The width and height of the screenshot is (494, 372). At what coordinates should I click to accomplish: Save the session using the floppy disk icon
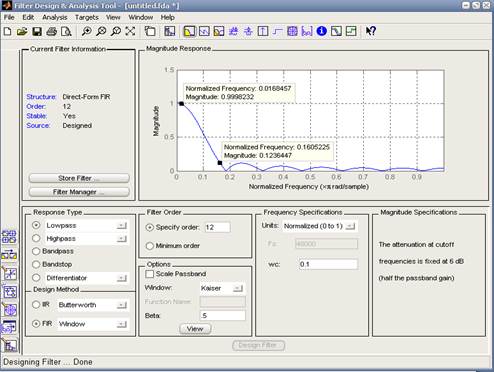tap(37, 31)
